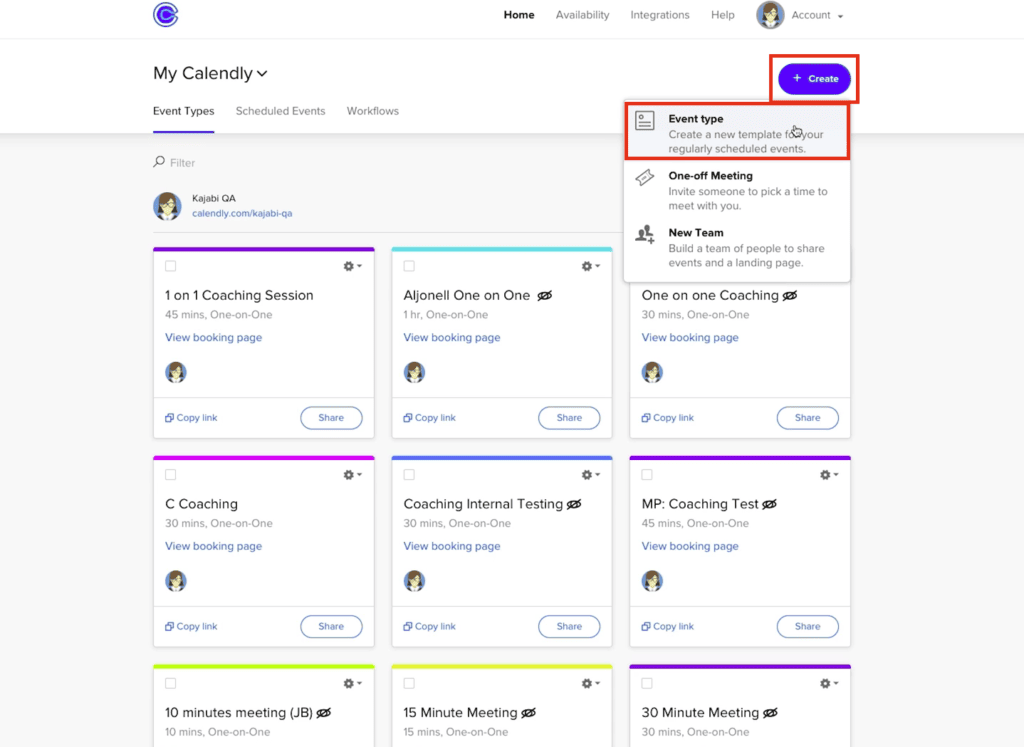Screen dimensions: 1024x747
Task: Switch to the Workflows tab
Action: (372, 111)
